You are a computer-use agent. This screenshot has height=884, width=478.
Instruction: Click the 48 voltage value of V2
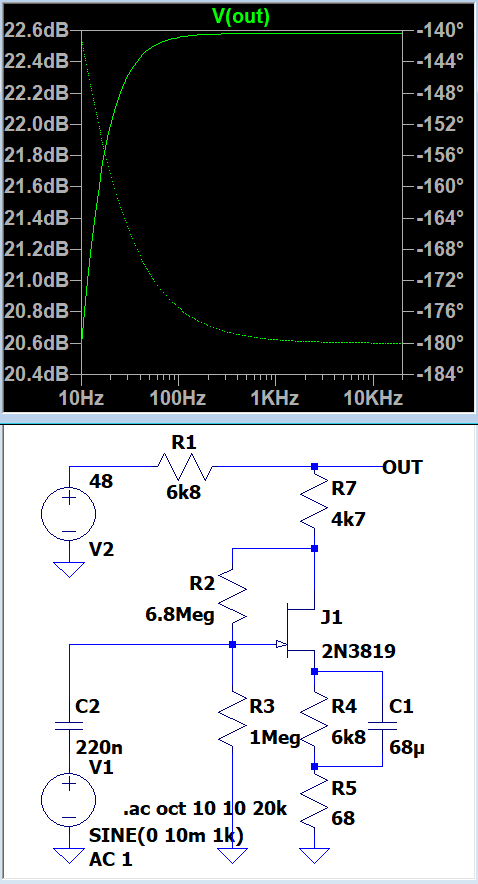100,481
